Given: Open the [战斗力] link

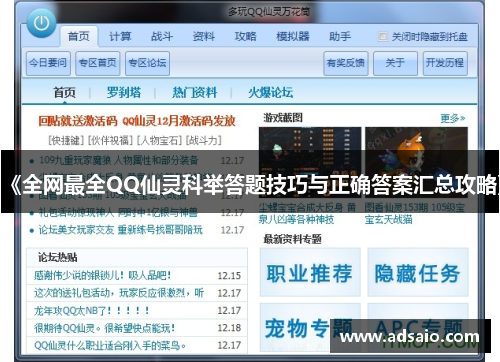Looking at the screenshot, I should pos(203,140).
